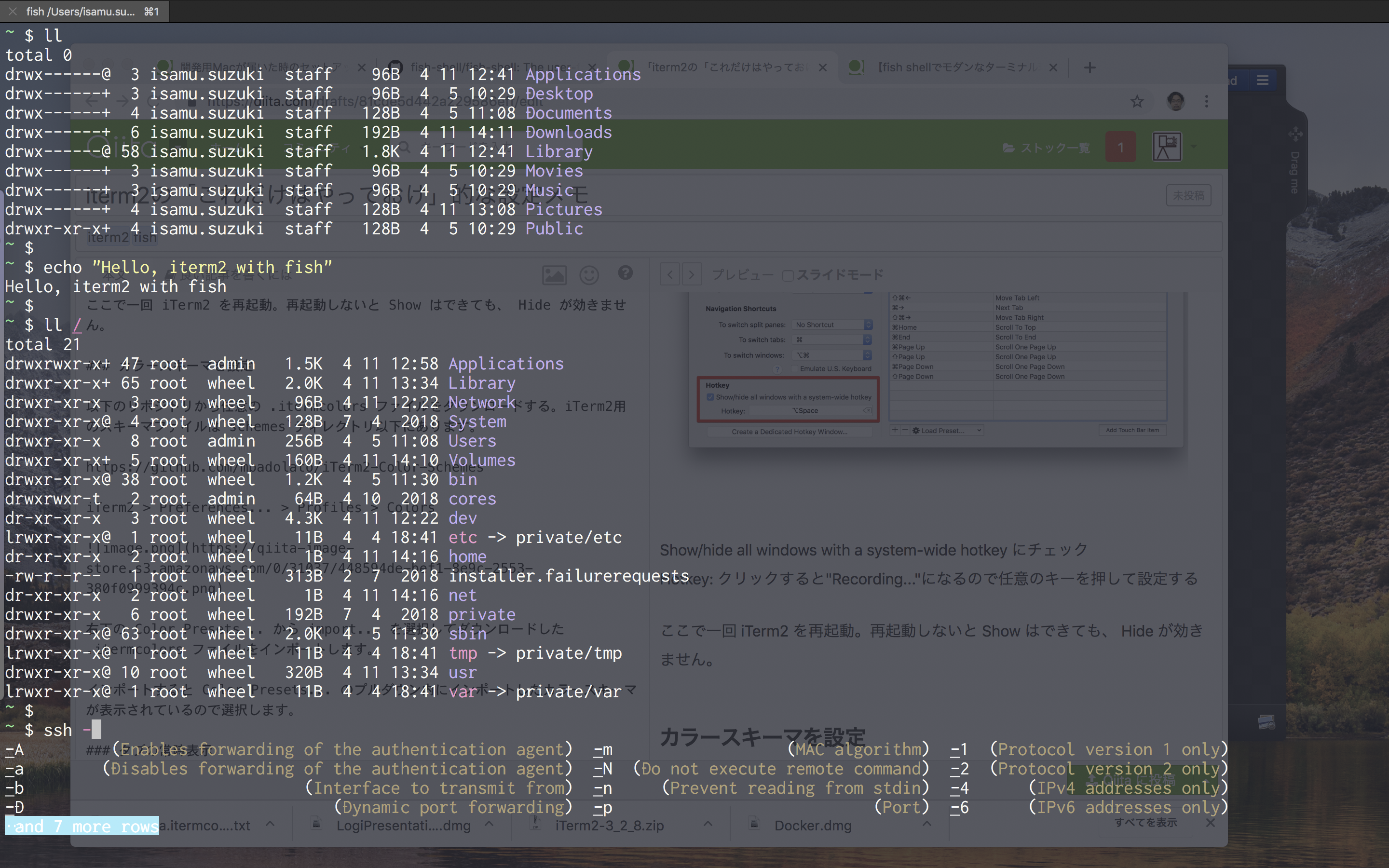Select the -p (Port) completion option

pos(603,807)
